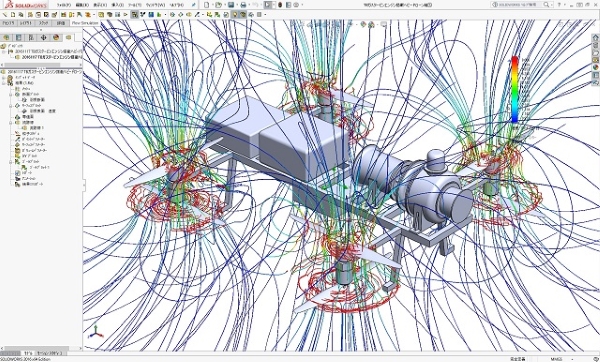The image size is (600, 362).
Task: Click the search box in the title bar
Action: (522, 5)
